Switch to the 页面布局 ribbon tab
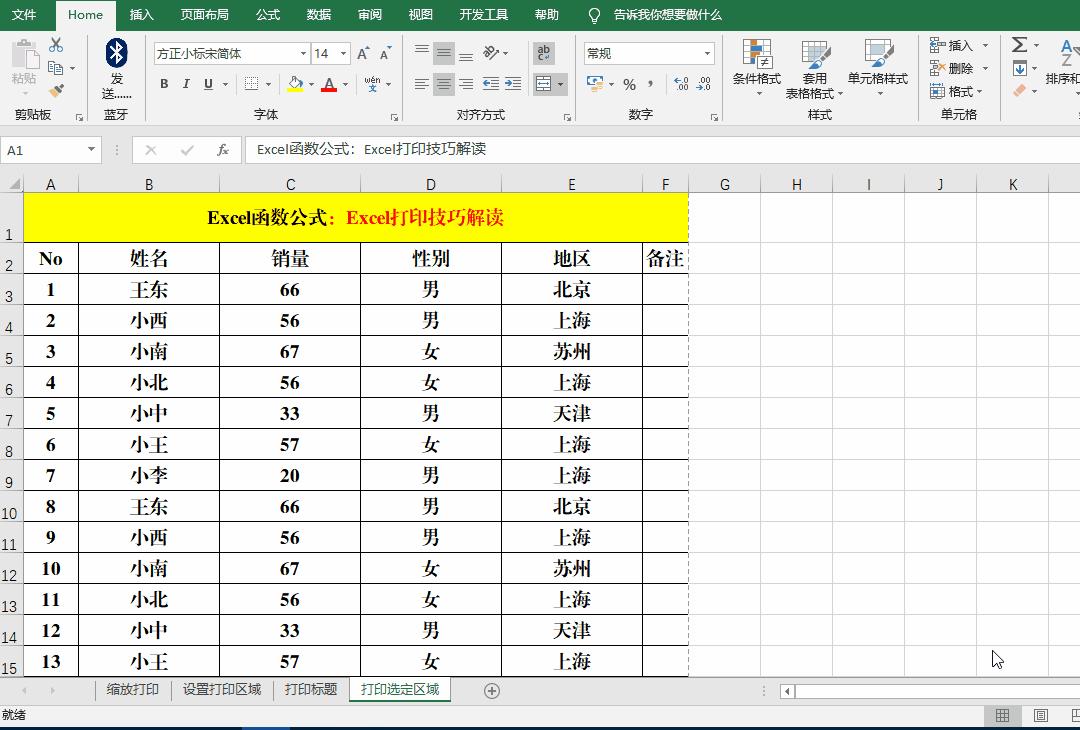Image resolution: width=1080 pixels, height=730 pixels. [x=204, y=15]
